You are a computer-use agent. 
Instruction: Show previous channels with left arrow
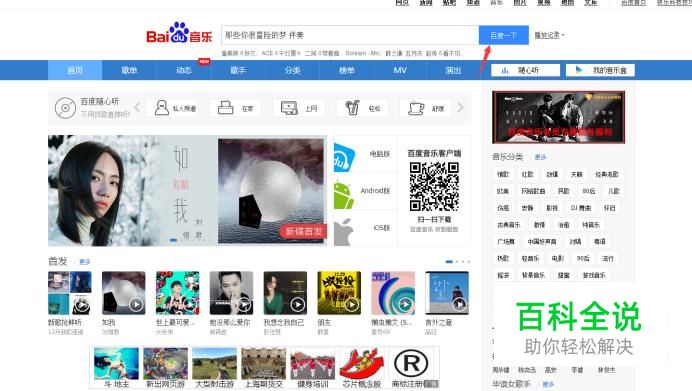click(x=137, y=107)
